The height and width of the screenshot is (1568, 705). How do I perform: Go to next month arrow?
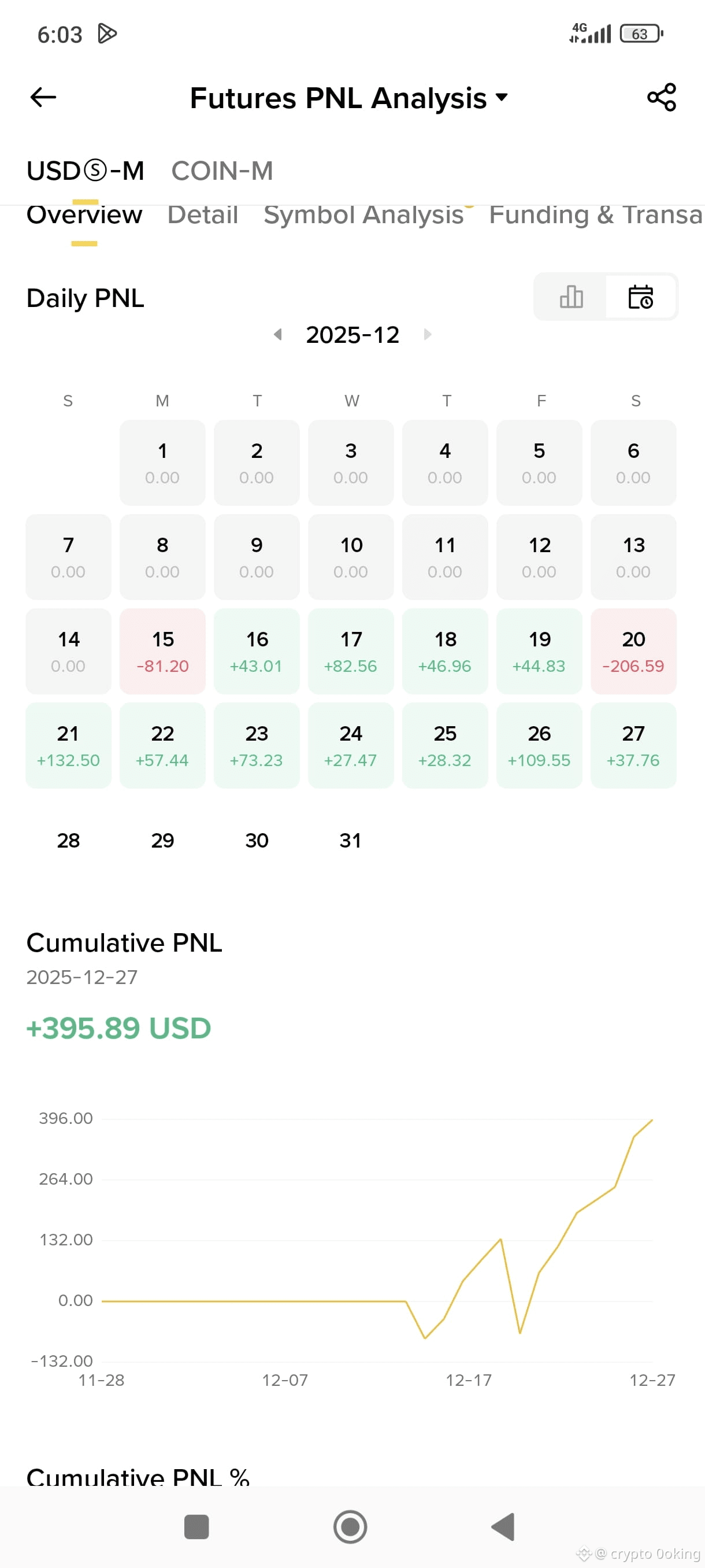pos(428,334)
